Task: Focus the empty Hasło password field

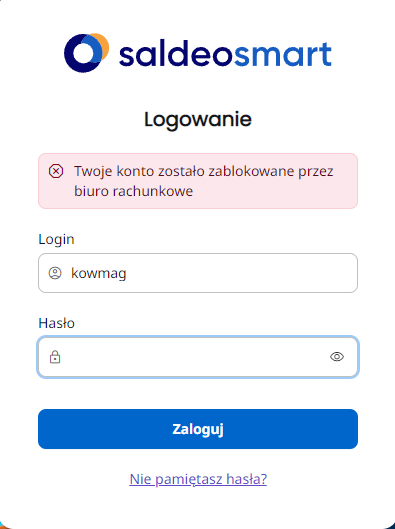Action: pyautogui.click(x=198, y=357)
